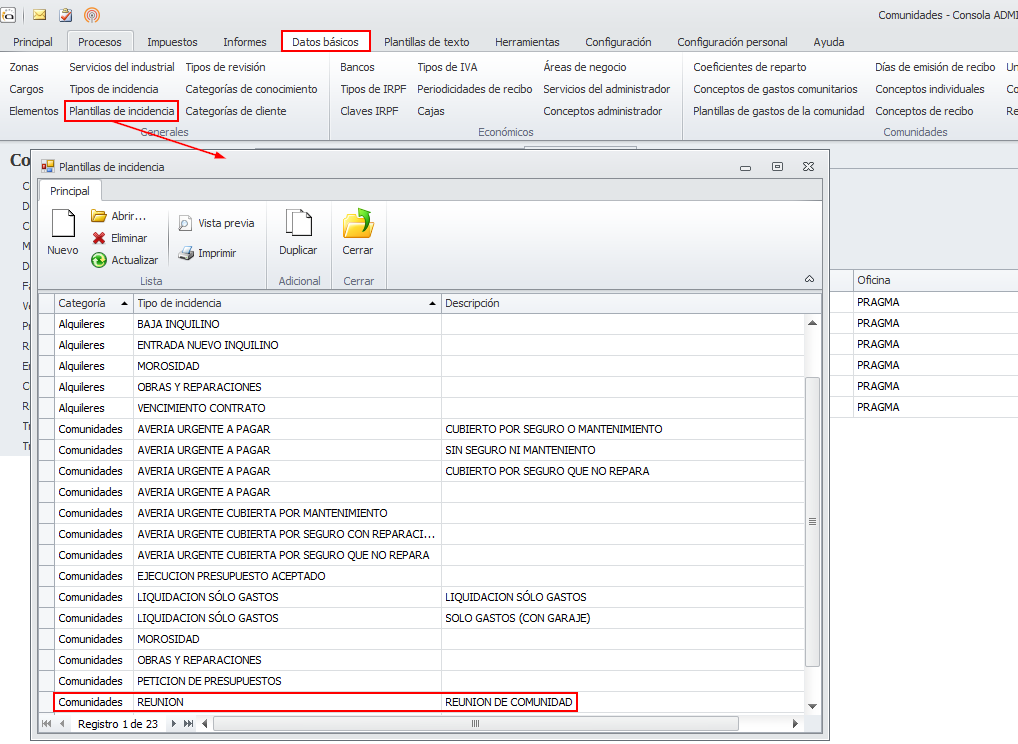1018x744 pixels.
Task: Open Áreas de negocio
Action: point(585,67)
